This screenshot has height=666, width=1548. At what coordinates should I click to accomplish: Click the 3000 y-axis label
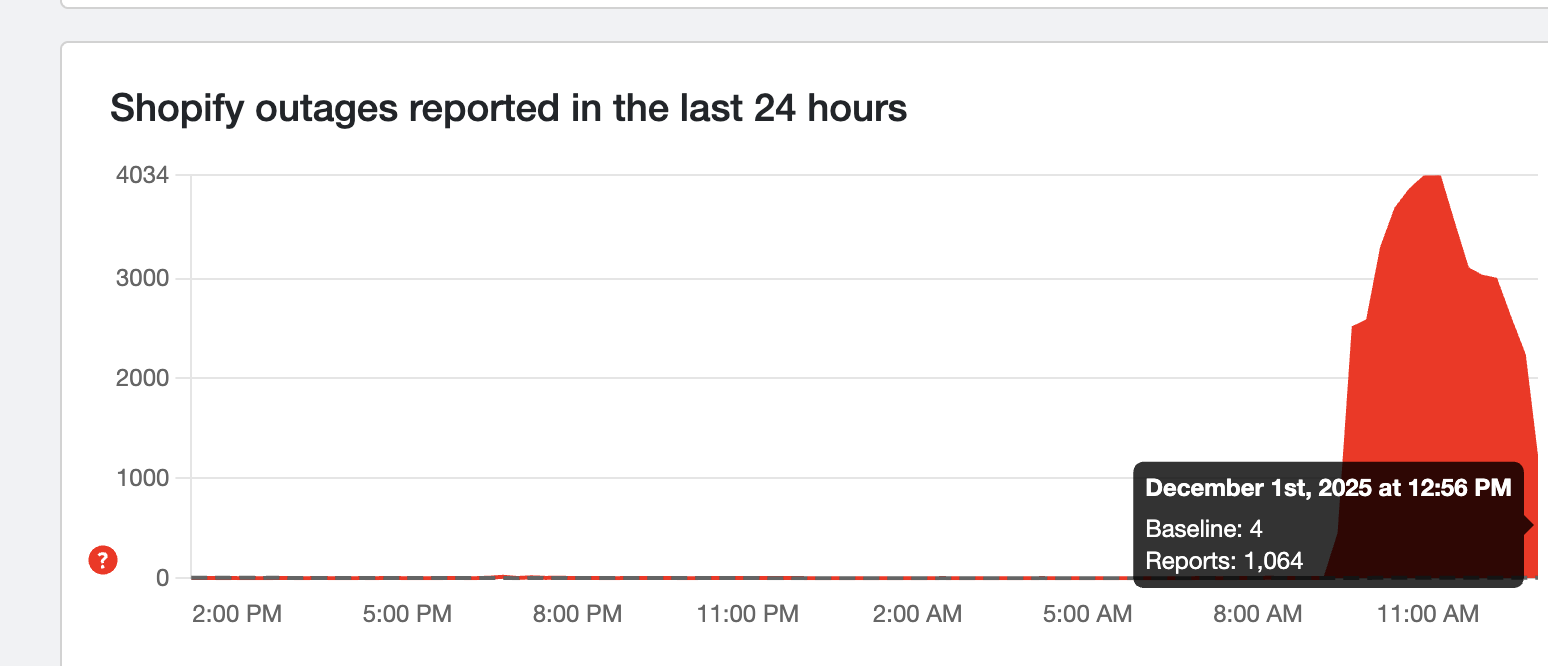(143, 278)
